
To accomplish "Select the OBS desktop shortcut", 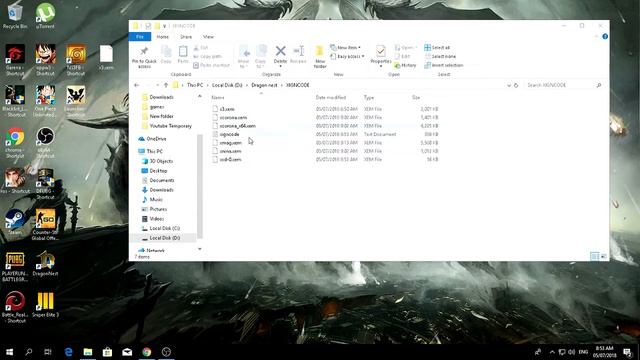I will click(45, 143).
